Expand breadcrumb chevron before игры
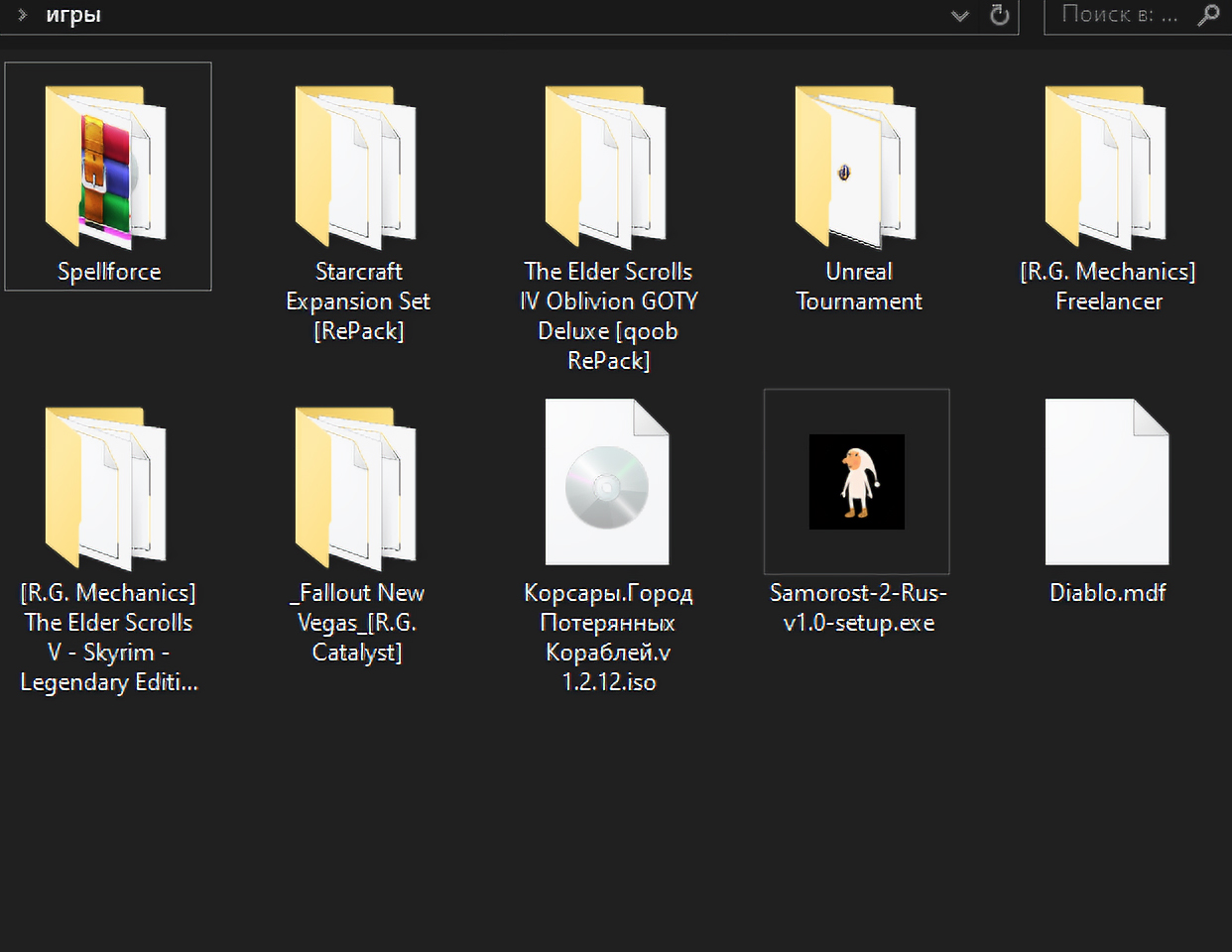Viewport: 1232px width, 952px height. (22, 15)
